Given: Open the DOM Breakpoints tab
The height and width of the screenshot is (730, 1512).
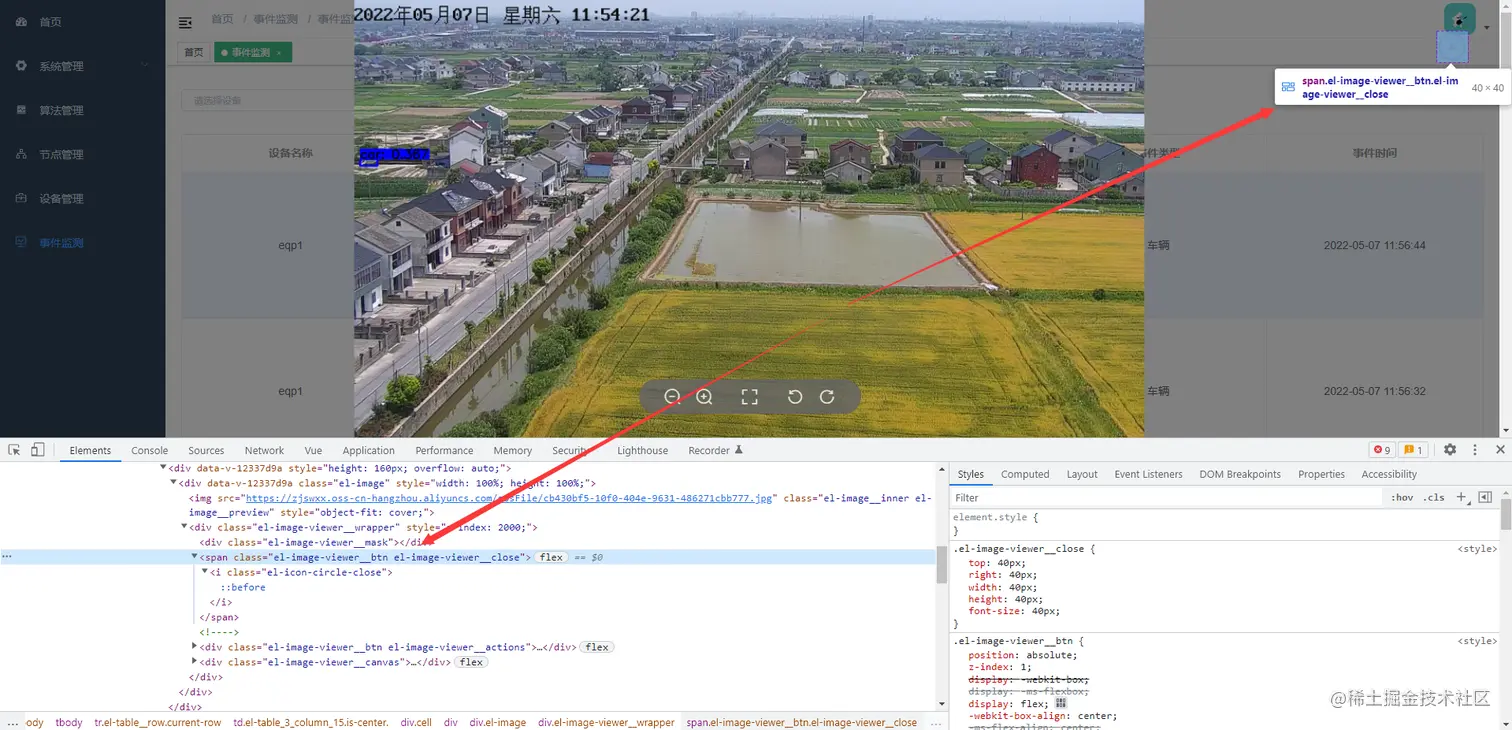Looking at the screenshot, I should 1240,474.
